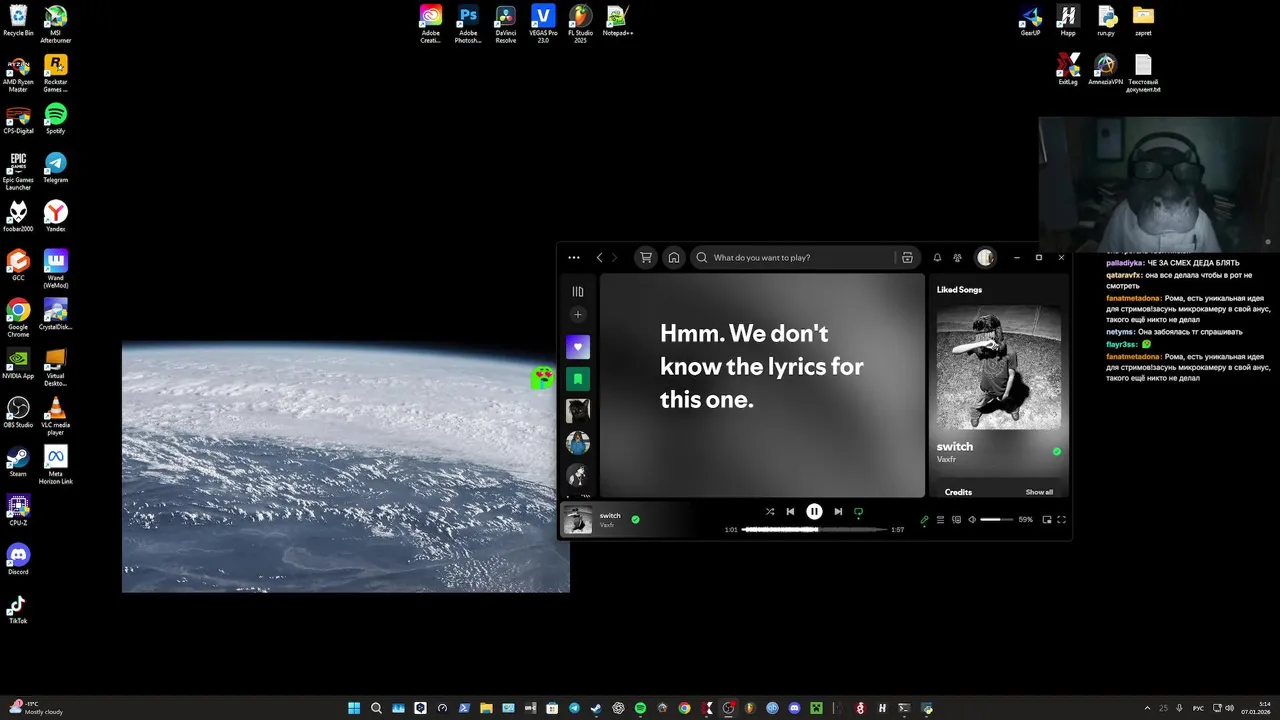This screenshot has height=720, width=1280.
Task: Select the Telegram desktop icon
Action: pyautogui.click(x=56, y=167)
